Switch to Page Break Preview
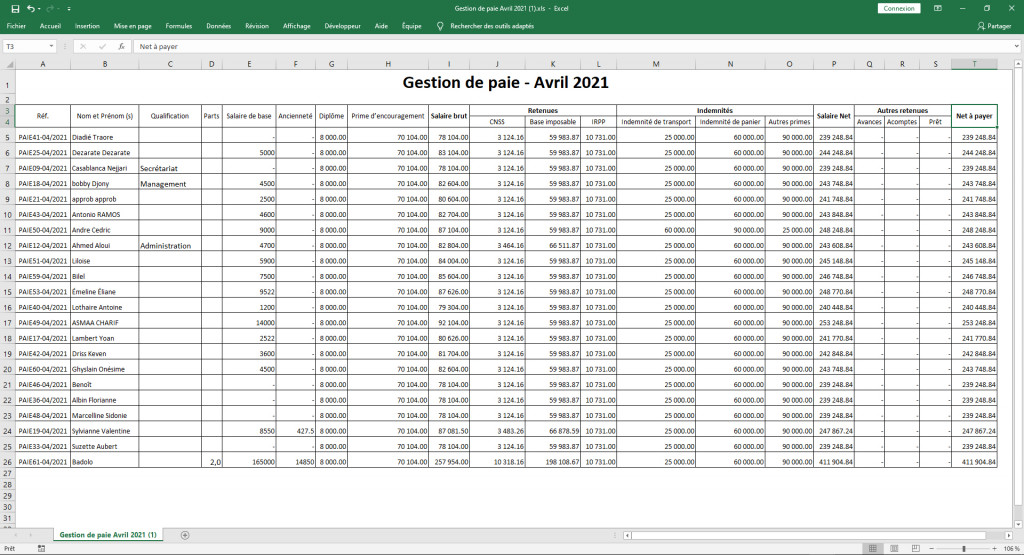The height and width of the screenshot is (555, 1024). tap(916, 548)
